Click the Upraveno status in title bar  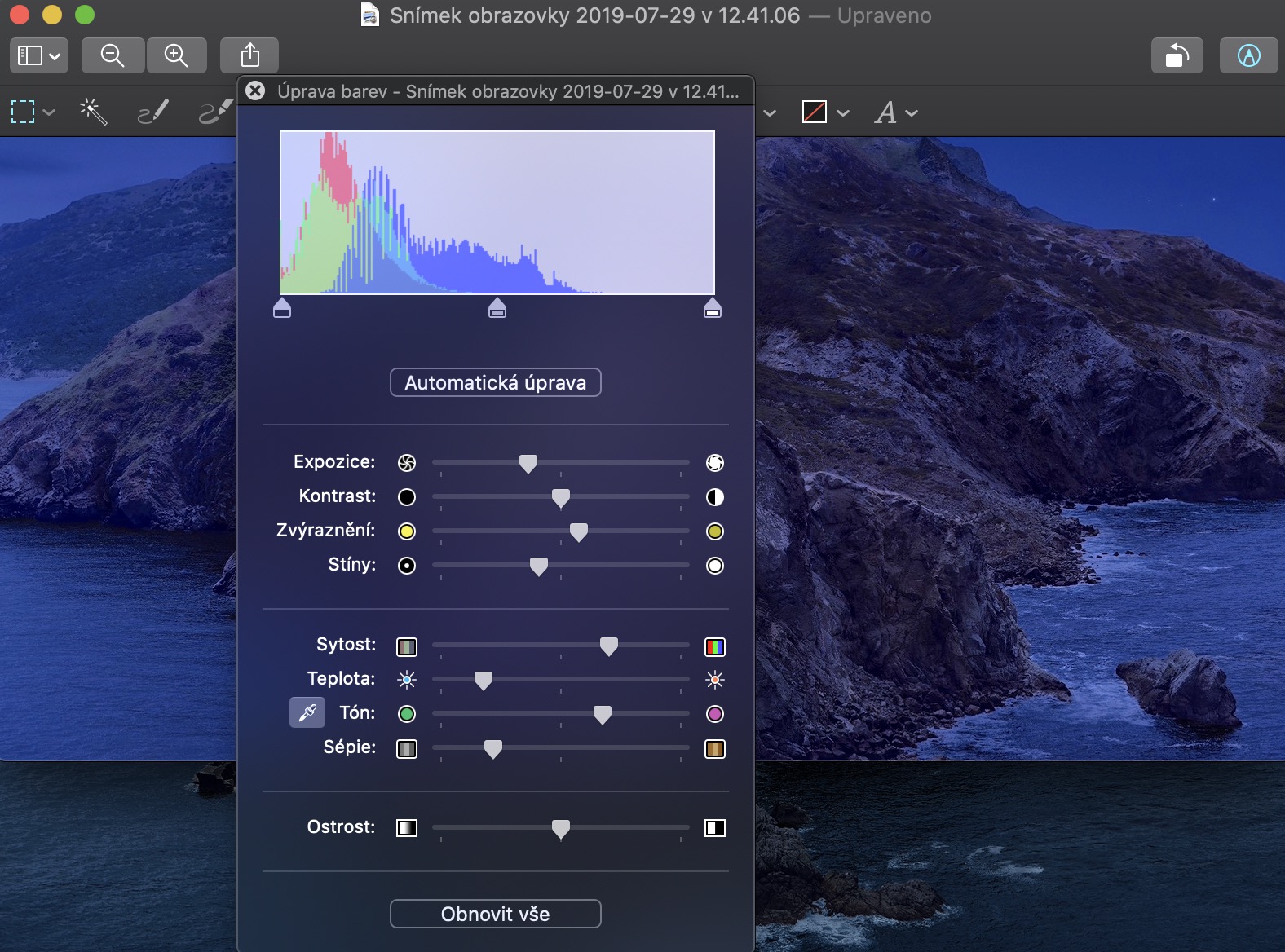tap(884, 15)
